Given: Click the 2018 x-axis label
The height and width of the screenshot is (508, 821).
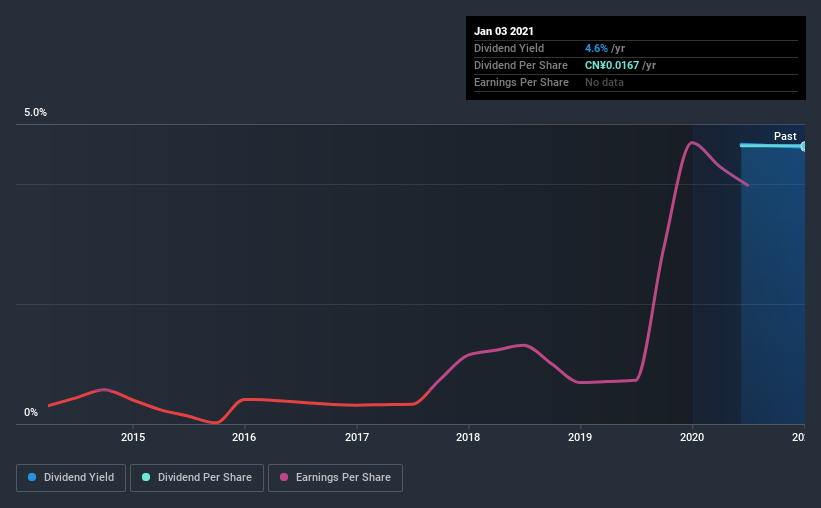Looking at the screenshot, I should 468,437.
